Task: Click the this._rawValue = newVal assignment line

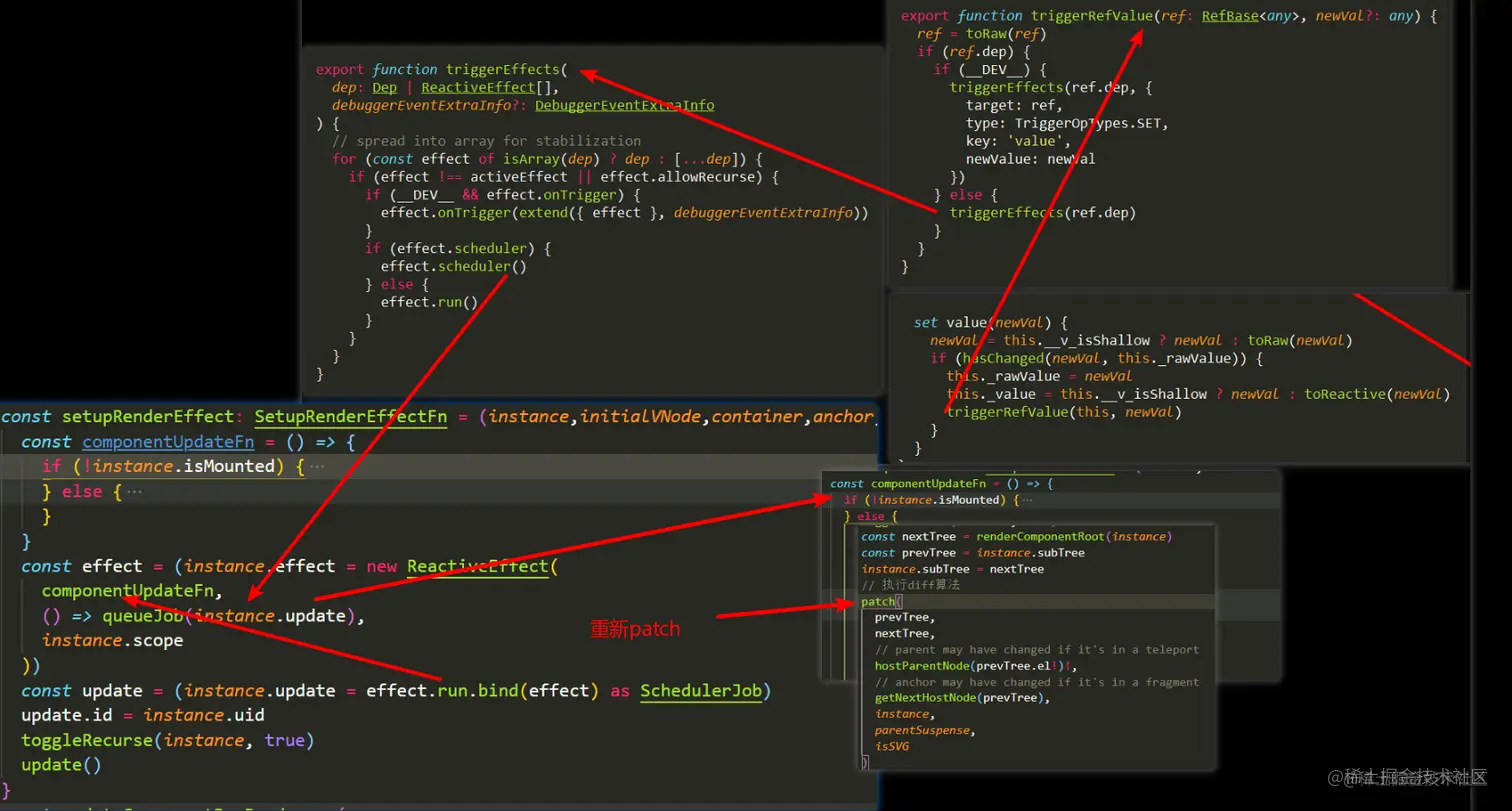Action: click(1039, 376)
